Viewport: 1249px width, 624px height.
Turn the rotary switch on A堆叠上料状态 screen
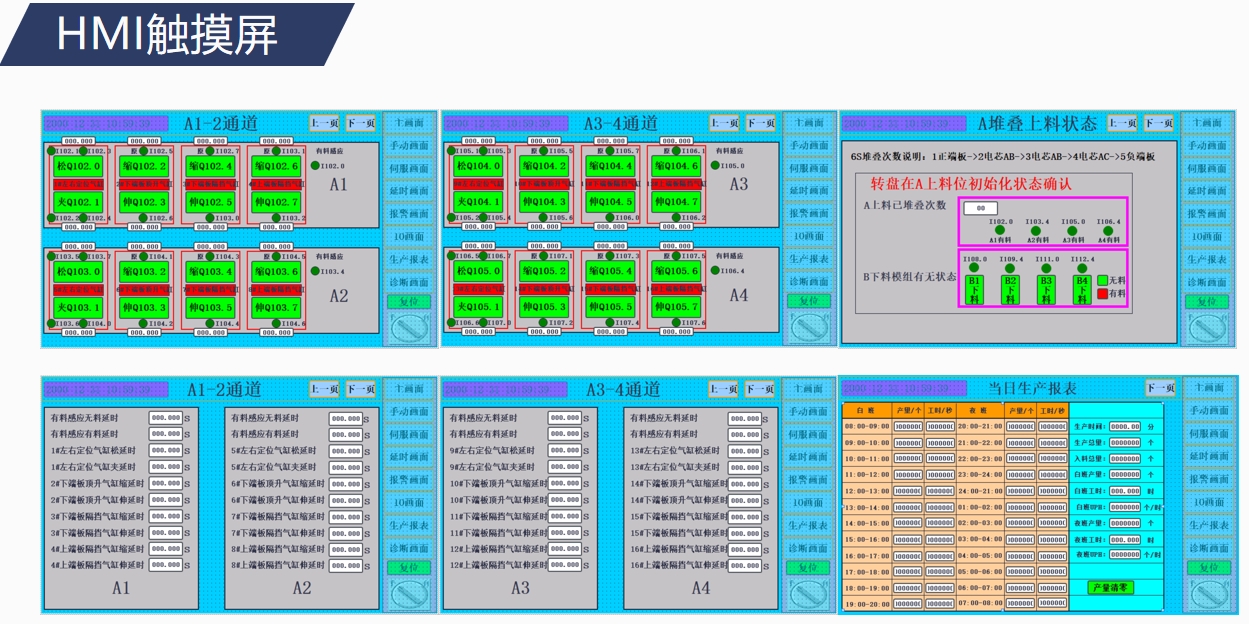tap(1207, 328)
